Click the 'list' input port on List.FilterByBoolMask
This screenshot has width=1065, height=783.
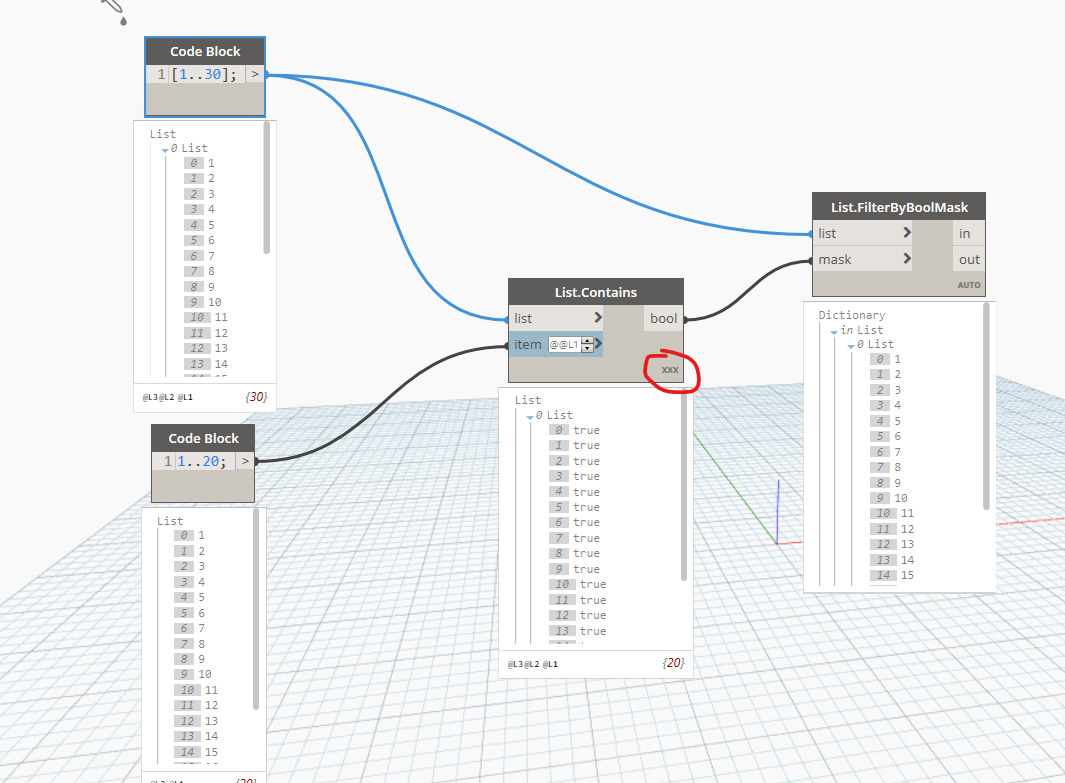pyautogui.click(x=827, y=234)
